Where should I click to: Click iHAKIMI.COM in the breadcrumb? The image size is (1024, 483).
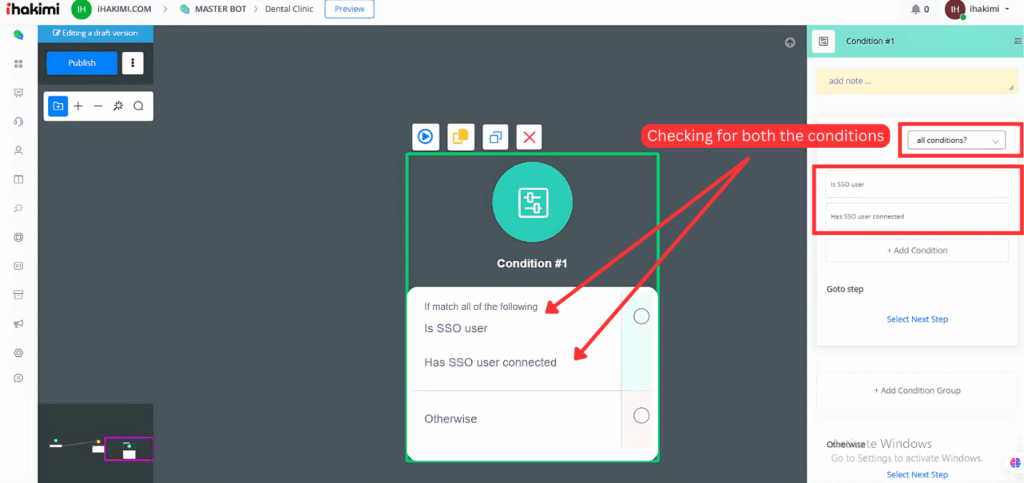click(123, 10)
